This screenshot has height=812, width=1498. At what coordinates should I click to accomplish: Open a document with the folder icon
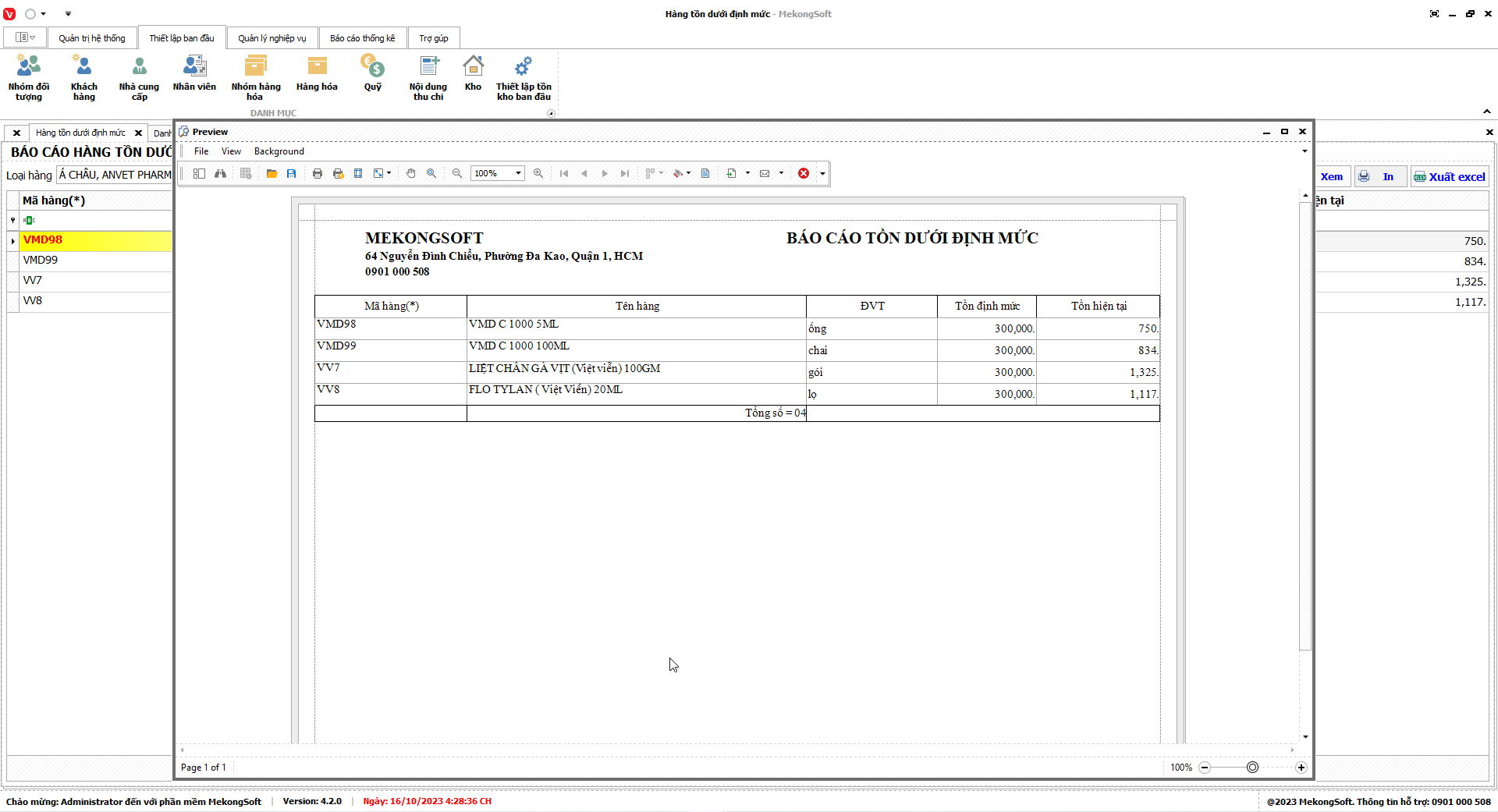(272, 173)
